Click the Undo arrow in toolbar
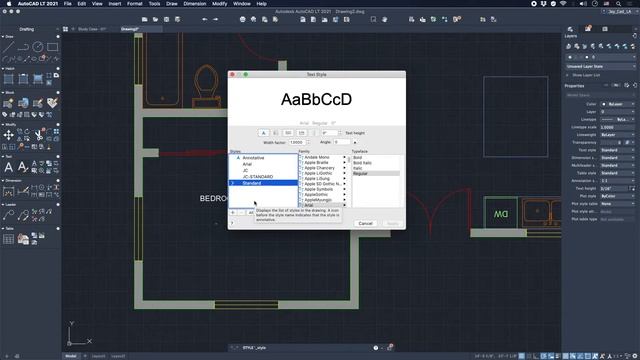The height and width of the screenshot is (360, 640). tap(204, 19)
